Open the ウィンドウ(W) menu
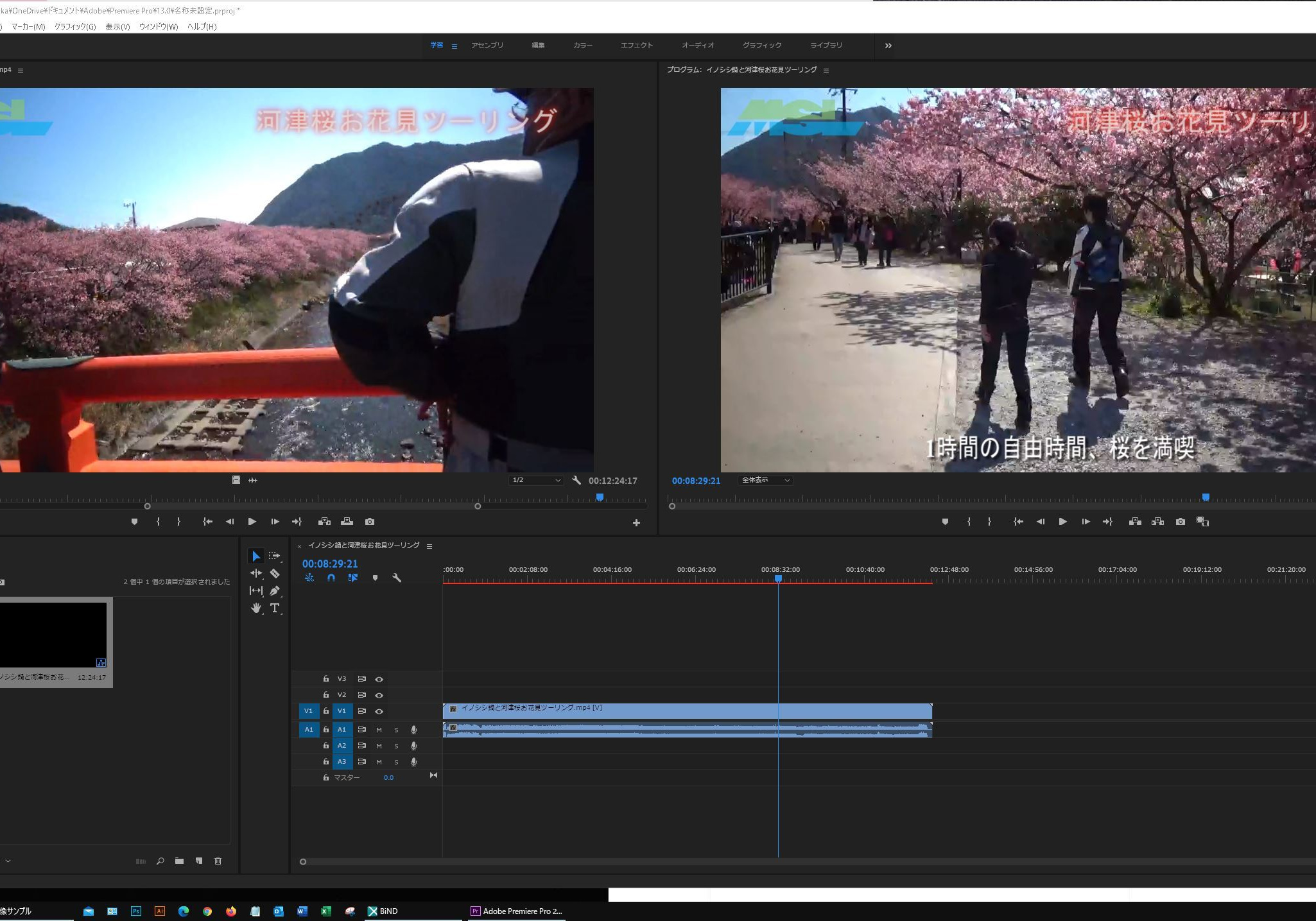 pos(158,26)
